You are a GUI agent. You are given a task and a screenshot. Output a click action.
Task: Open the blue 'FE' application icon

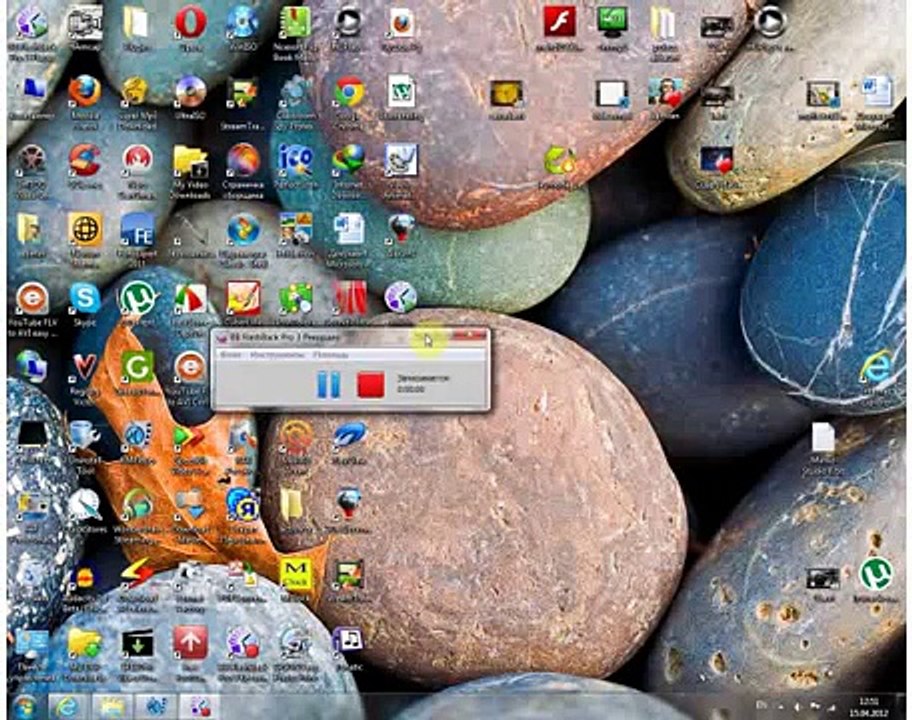tap(137, 230)
